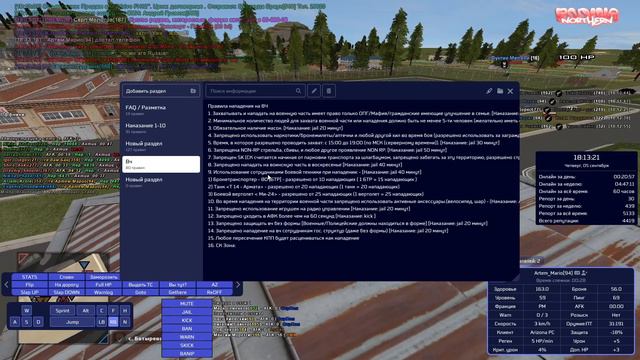Click the right arrow of the admin buttons panel
The width and height of the screenshot is (640, 360).
pos(238,284)
